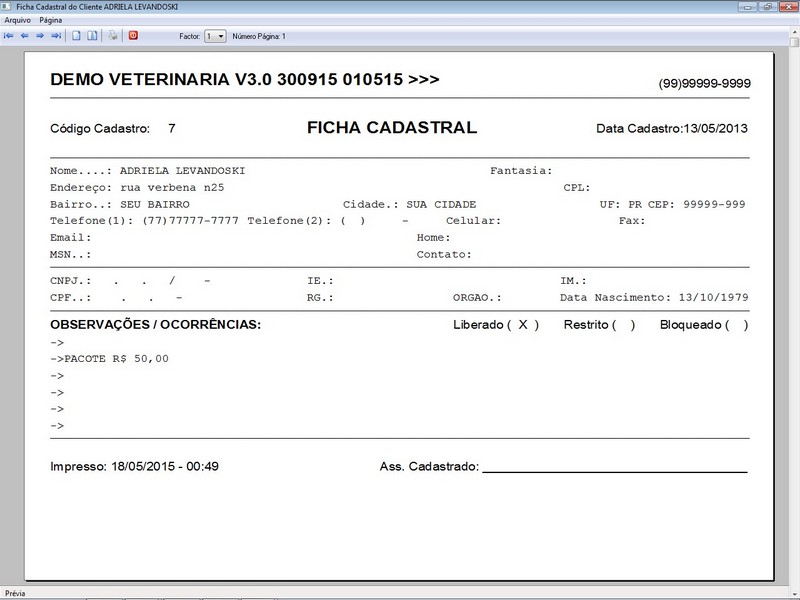Restore down the Ficha Cadastral window
The width and height of the screenshot is (800, 600).
[x=767, y=7]
